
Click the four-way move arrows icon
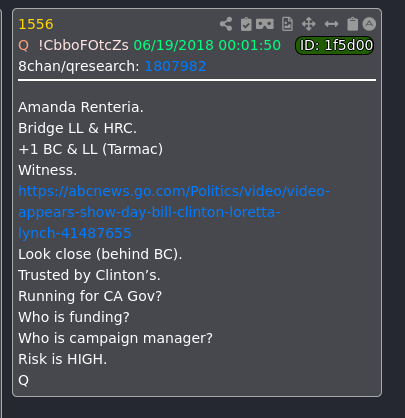pos(309,24)
